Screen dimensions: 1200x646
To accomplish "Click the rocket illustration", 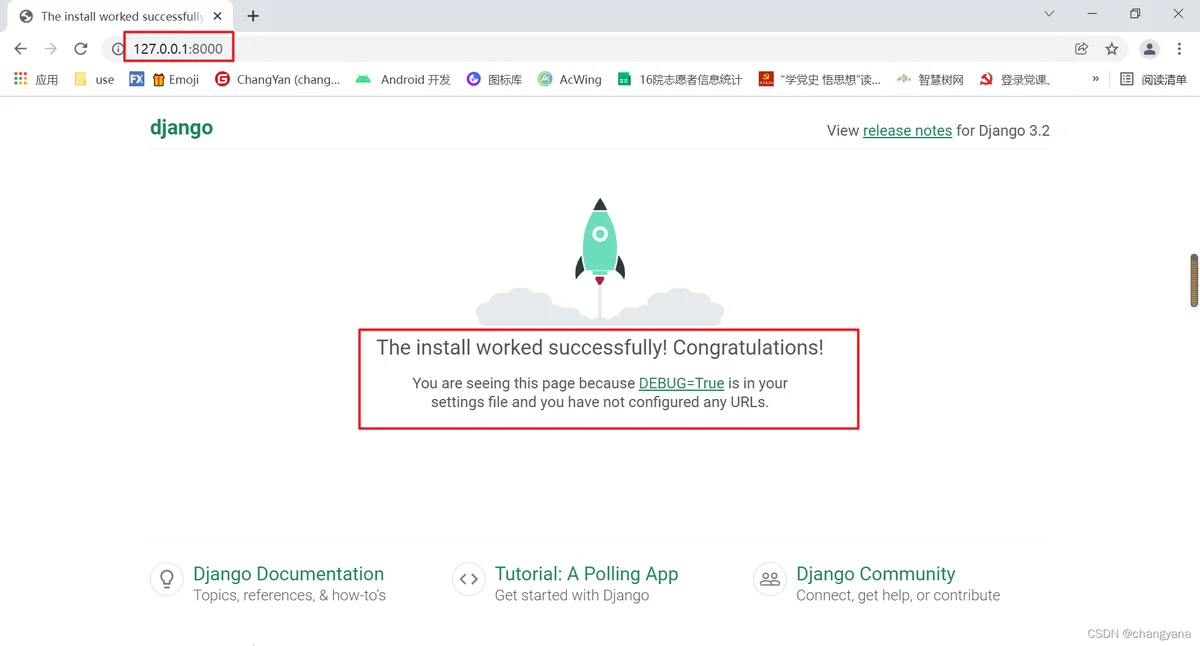I will 600,243.
